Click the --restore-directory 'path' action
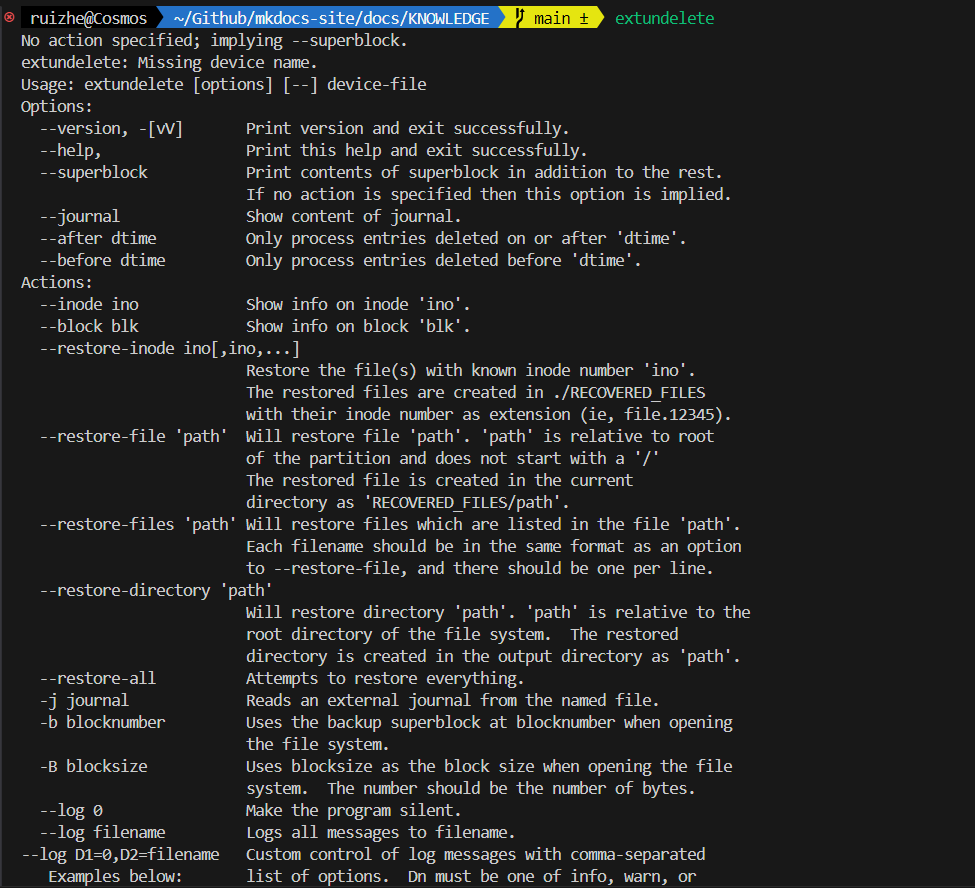The height and width of the screenshot is (888, 975). coord(155,590)
